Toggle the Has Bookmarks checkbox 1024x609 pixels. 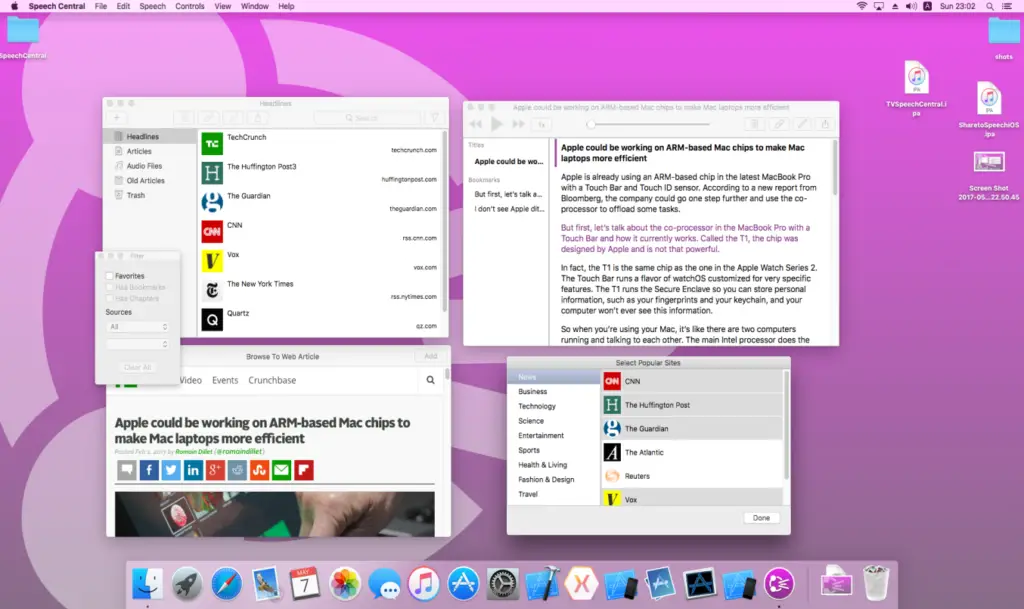(x=110, y=287)
